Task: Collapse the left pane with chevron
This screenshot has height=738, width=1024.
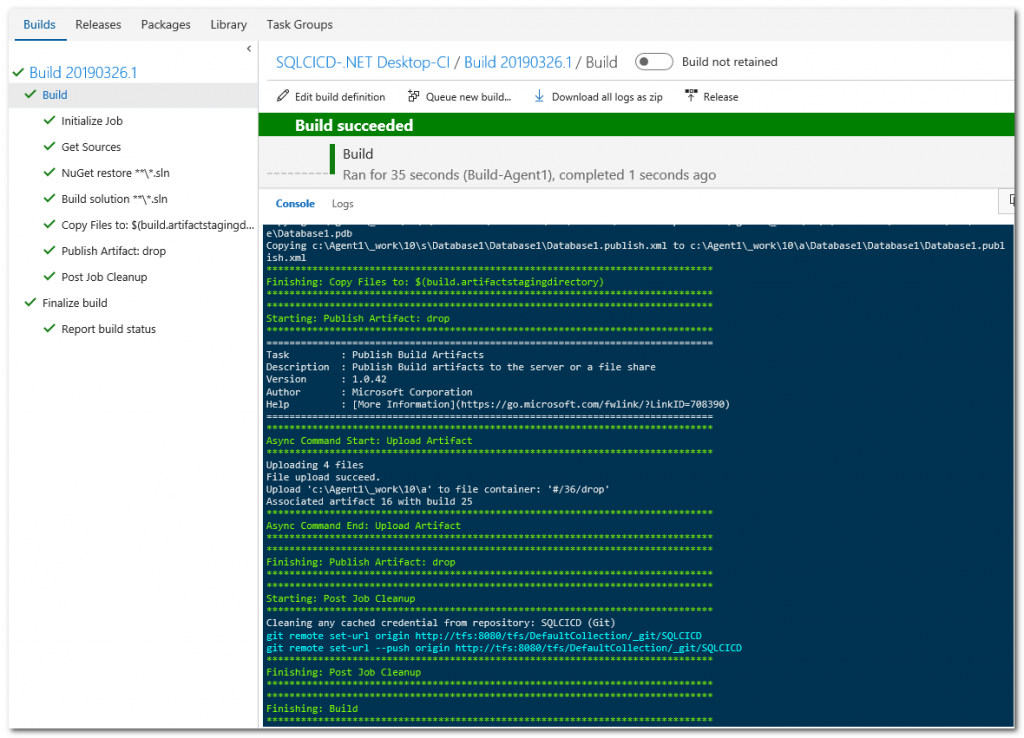Action: [249, 48]
